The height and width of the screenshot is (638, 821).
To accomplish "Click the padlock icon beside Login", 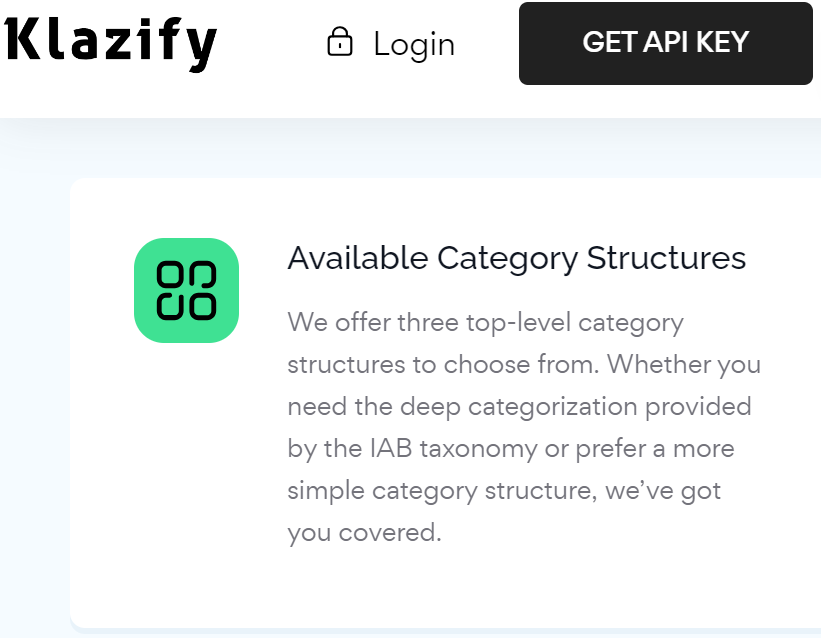I will pos(340,41).
